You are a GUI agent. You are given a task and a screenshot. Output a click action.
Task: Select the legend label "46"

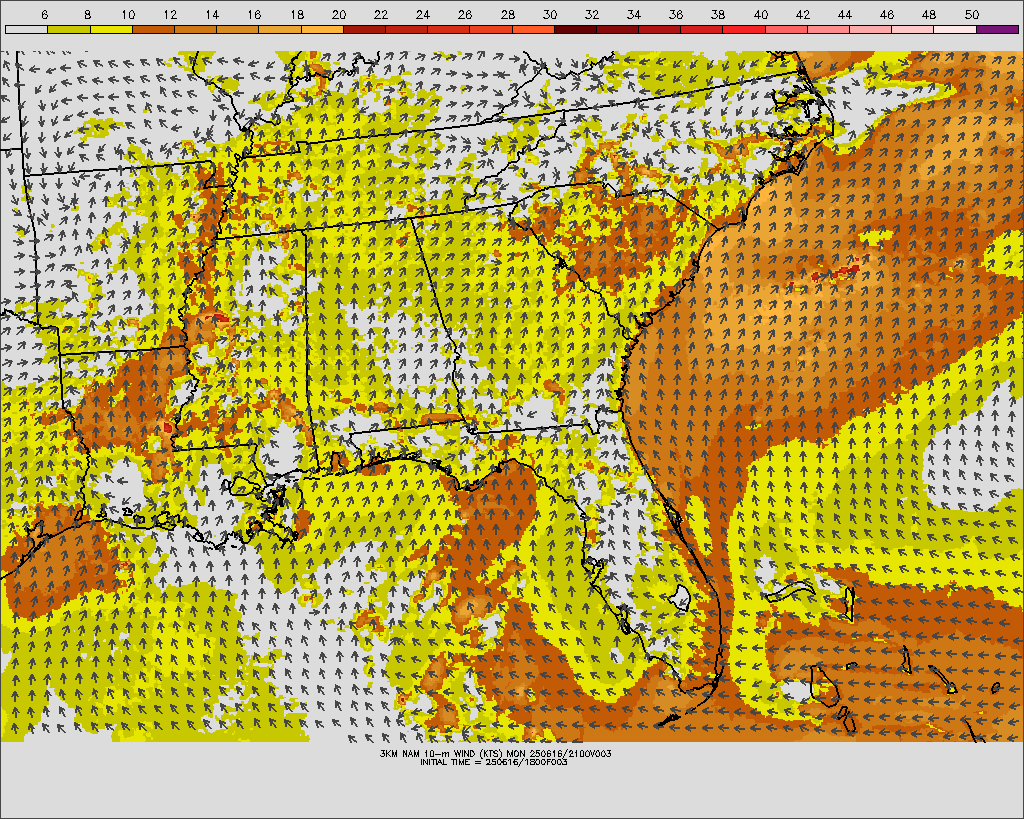(x=887, y=14)
